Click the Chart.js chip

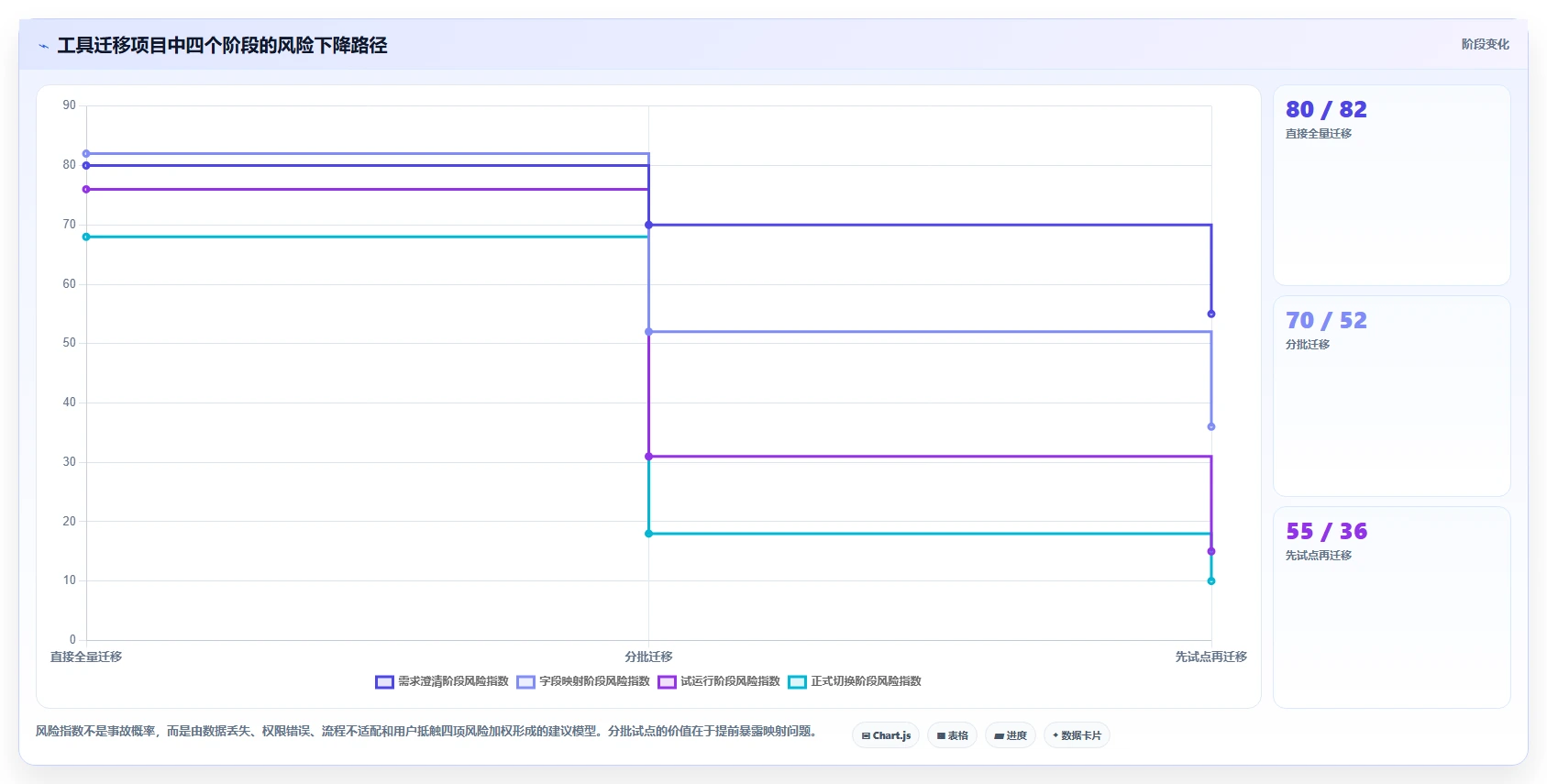pyautogui.click(x=886, y=735)
